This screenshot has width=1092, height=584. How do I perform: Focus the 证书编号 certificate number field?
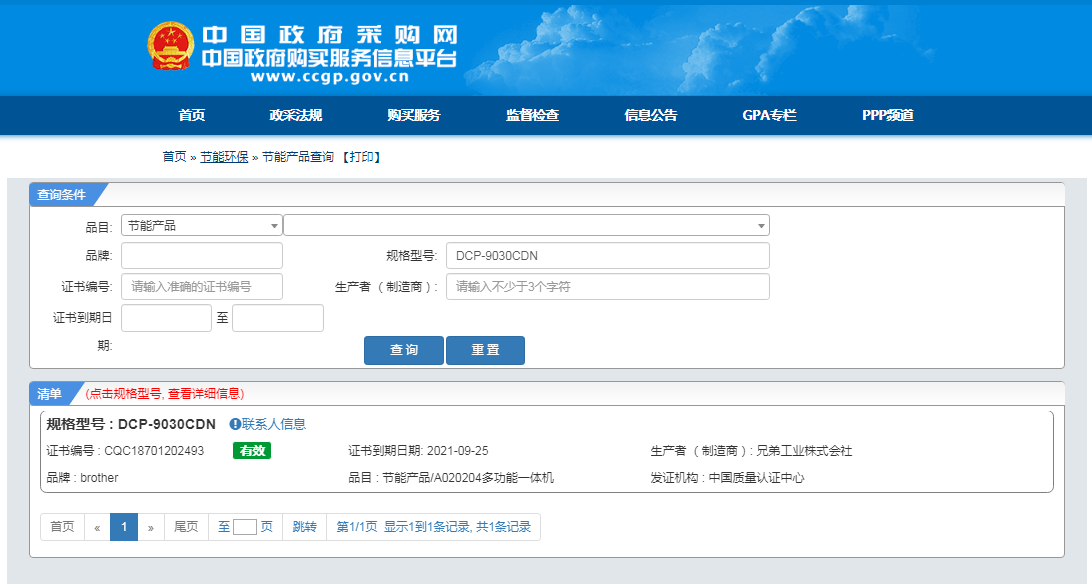[x=202, y=286]
